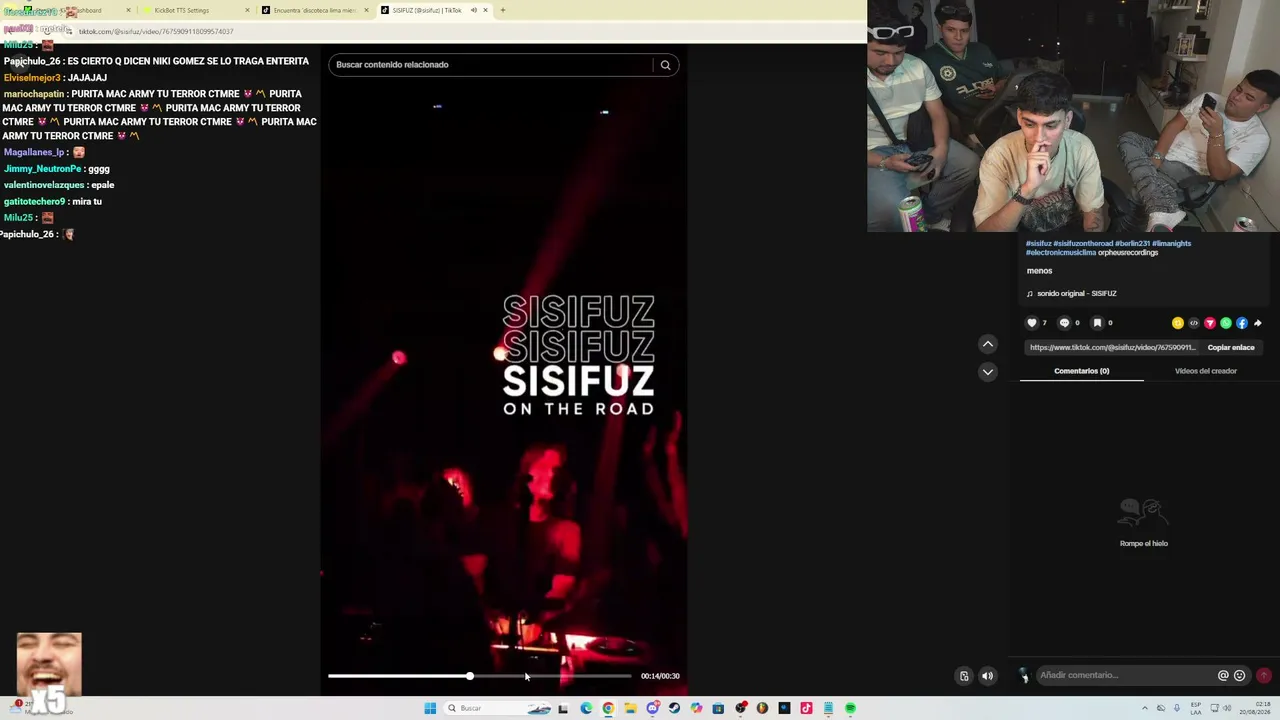Open the TikTok app in the taskbar
The image size is (1280, 720).
tap(806, 708)
